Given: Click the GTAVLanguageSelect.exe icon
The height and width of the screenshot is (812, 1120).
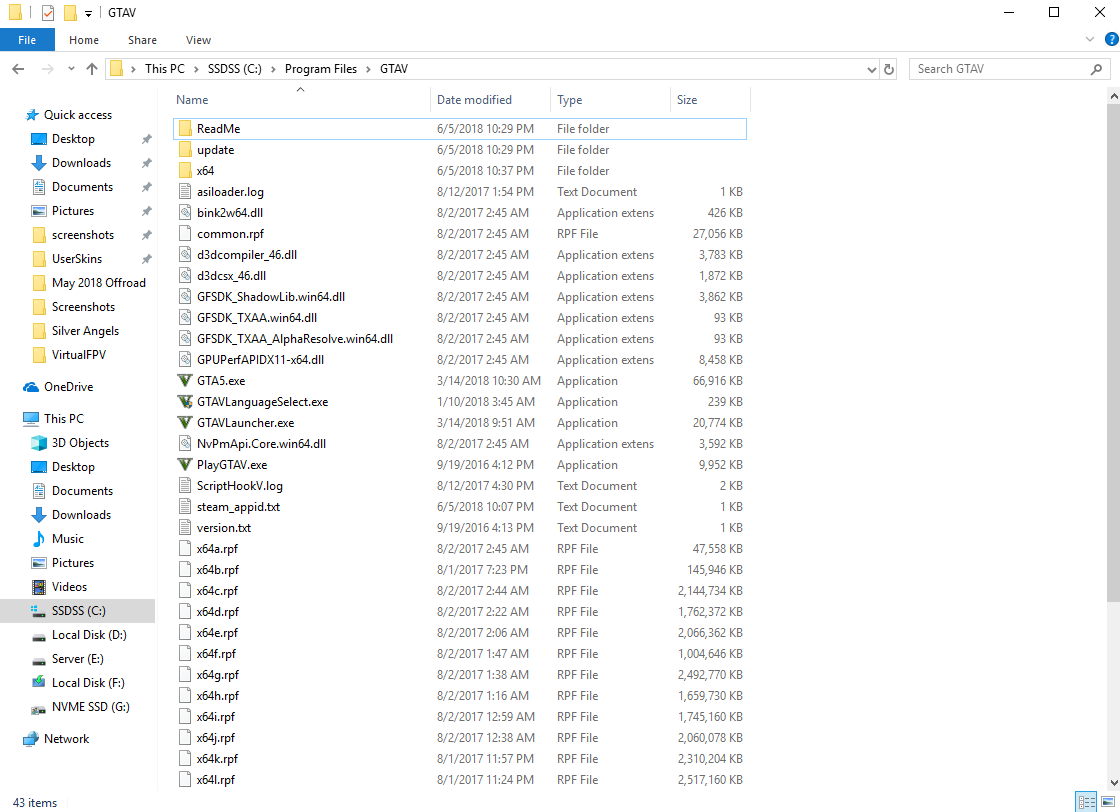Looking at the screenshot, I should [x=185, y=402].
